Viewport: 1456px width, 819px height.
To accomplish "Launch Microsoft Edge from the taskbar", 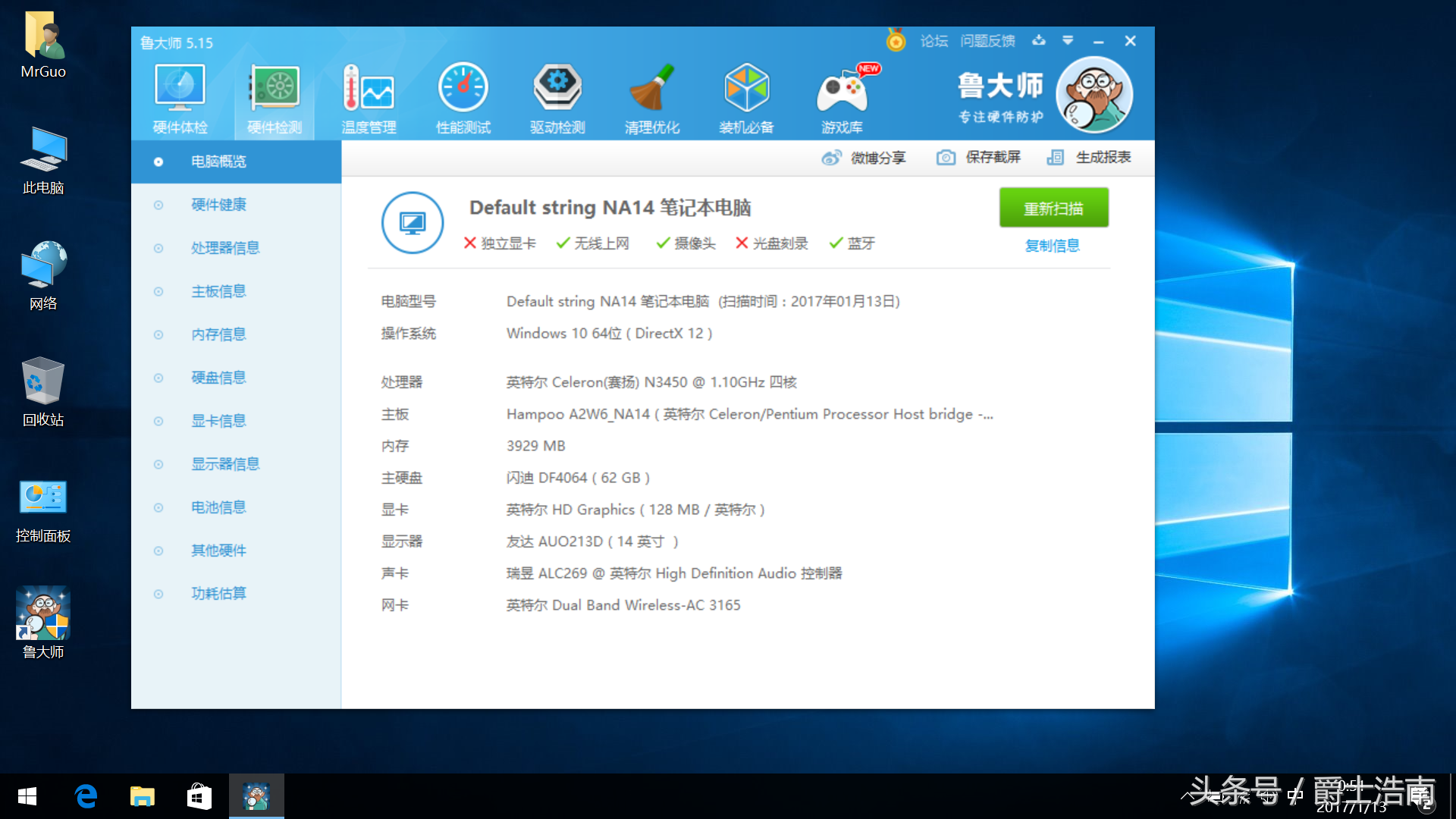I will [86, 796].
